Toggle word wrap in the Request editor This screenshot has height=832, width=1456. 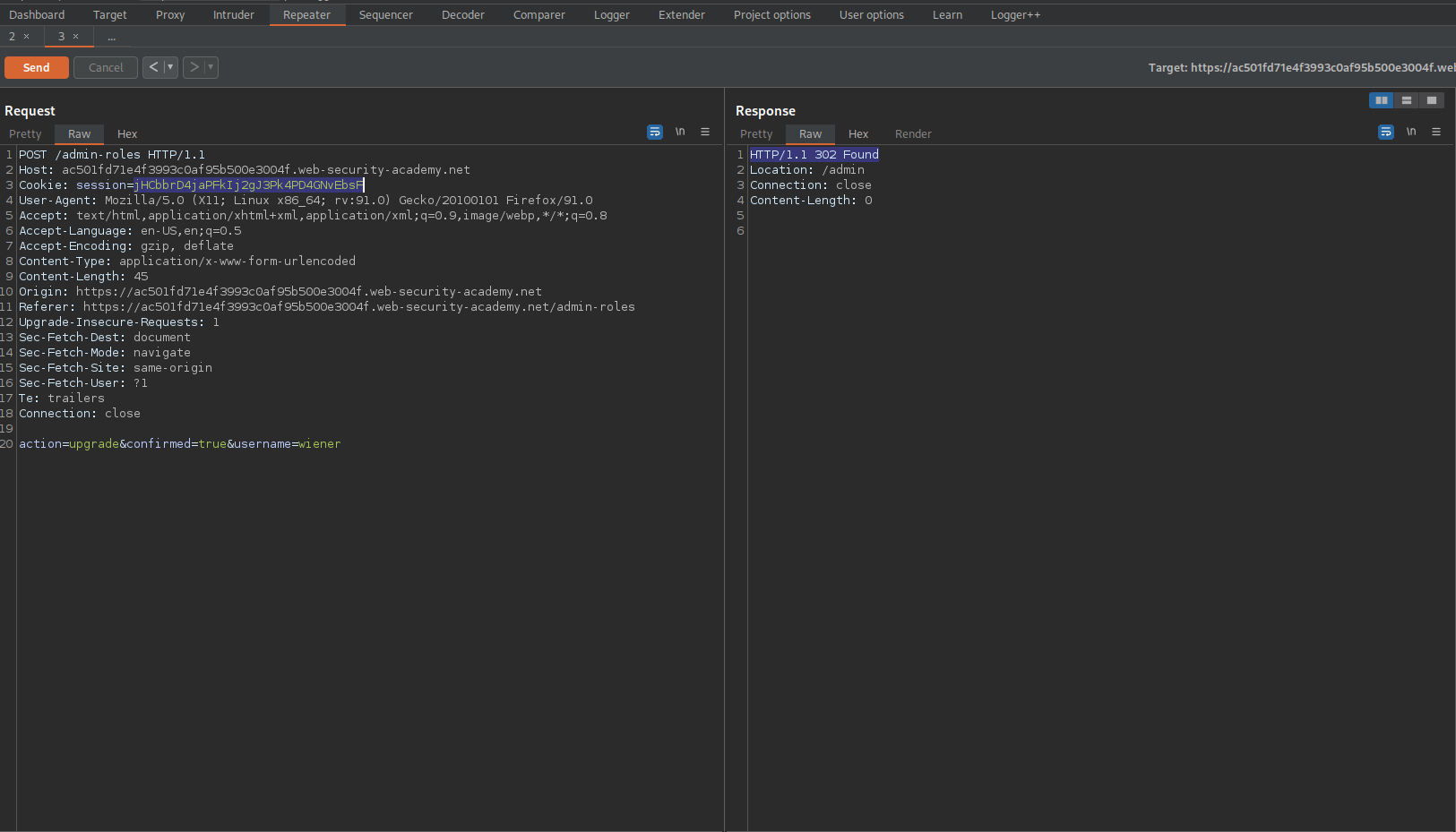pos(655,132)
